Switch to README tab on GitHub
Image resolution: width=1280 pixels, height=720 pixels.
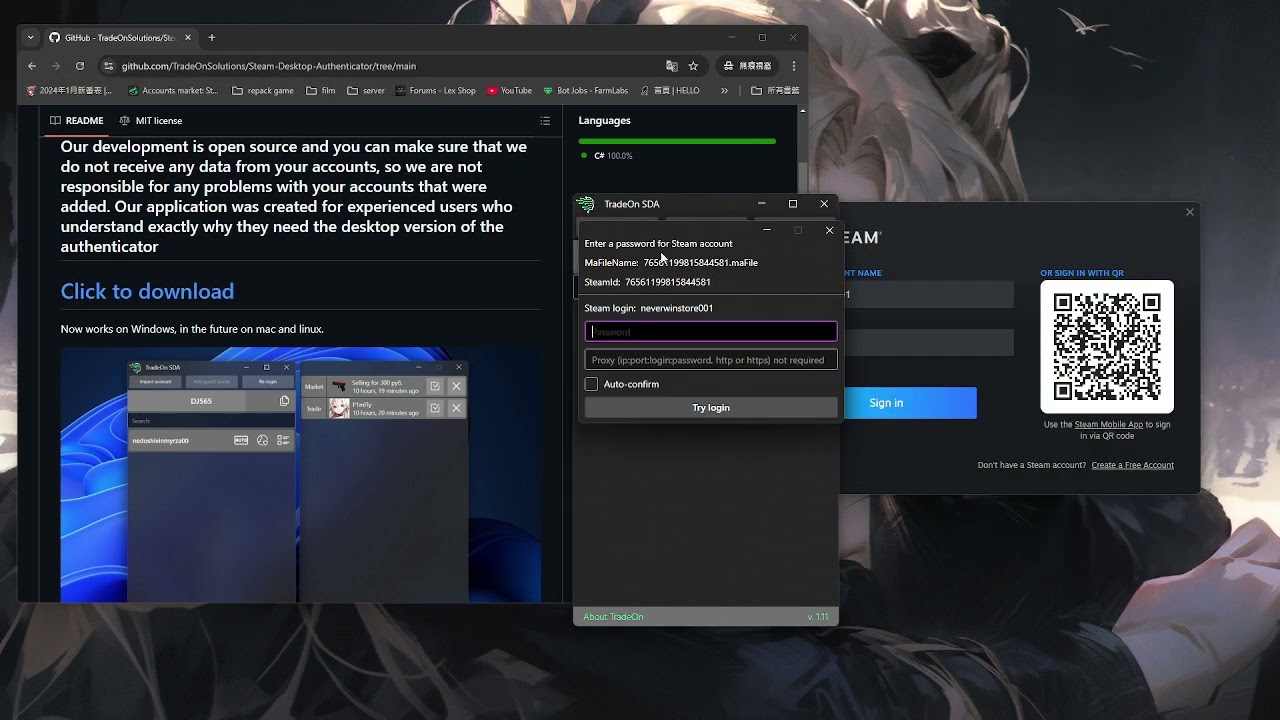(77, 121)
